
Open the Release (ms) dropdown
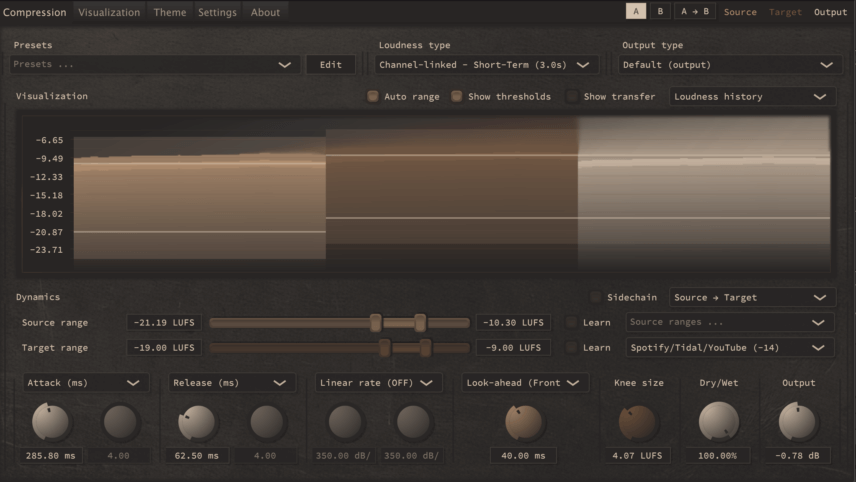(x=231, y=383)
